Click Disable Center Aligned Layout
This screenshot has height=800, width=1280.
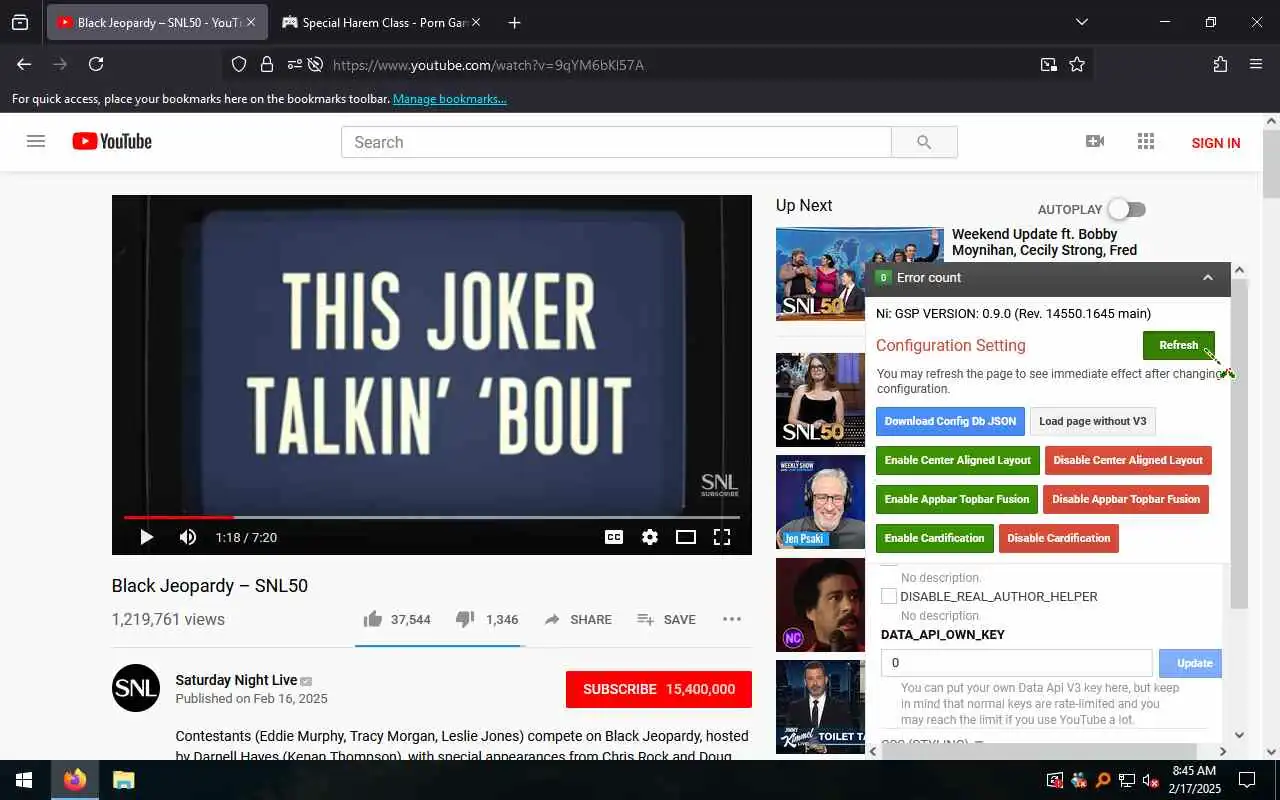(x=1128, y=460)
